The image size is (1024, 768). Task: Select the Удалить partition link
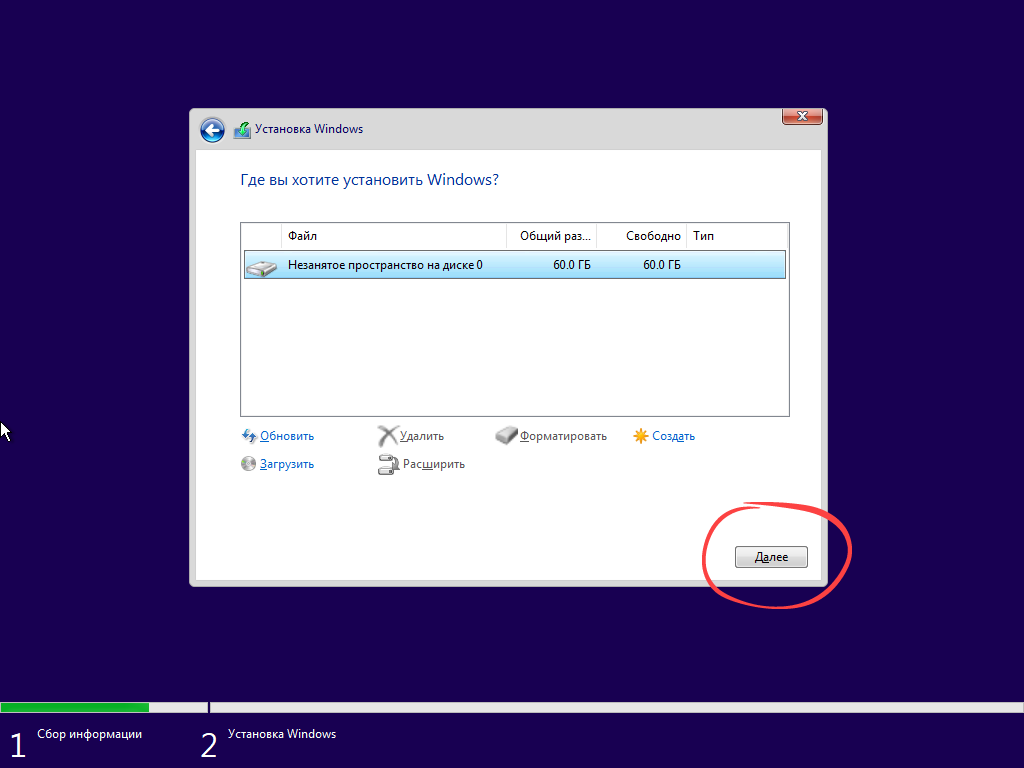423,436
